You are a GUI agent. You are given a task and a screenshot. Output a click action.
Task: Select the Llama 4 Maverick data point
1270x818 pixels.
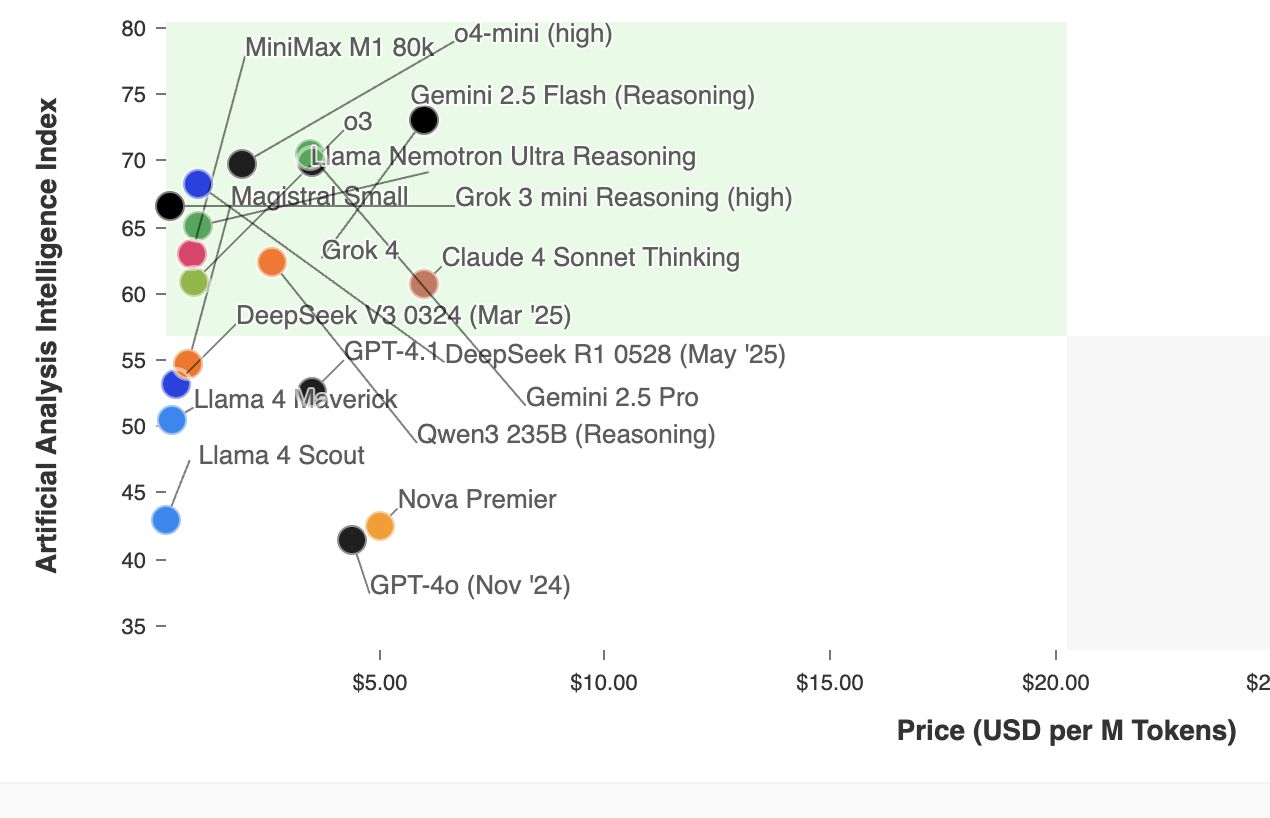point(172,419)
